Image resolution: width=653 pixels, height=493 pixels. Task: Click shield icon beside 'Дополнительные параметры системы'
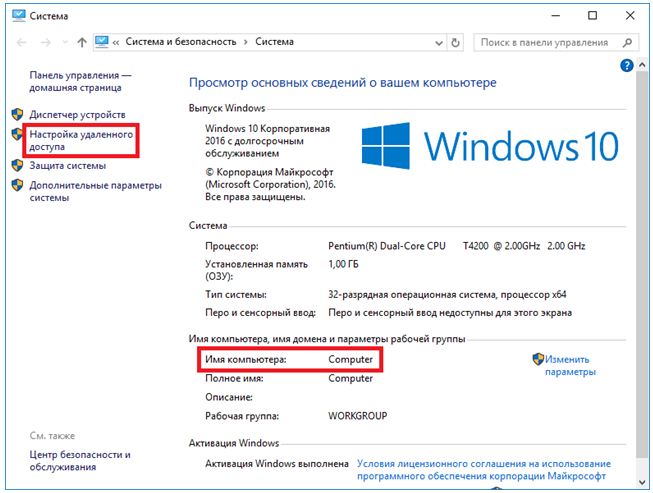coord(17,185)
